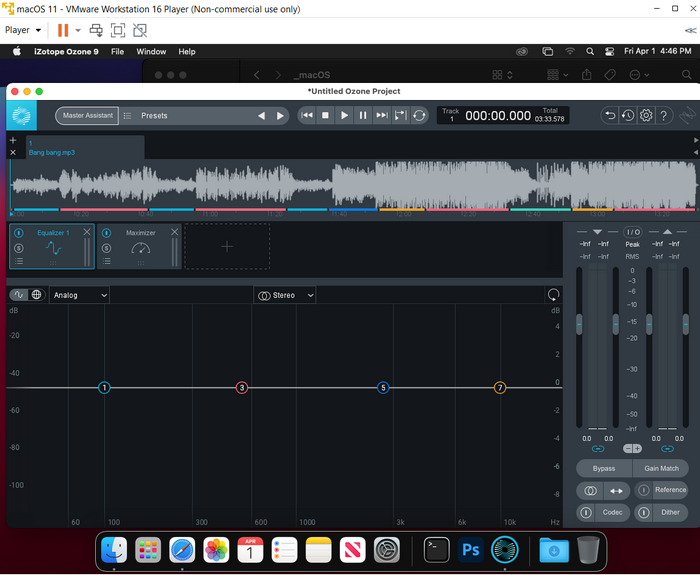Image resolution: width=700 pixels, height=575 pixels.
Task: Toggle Reference power button
Action: click(643, 490)
